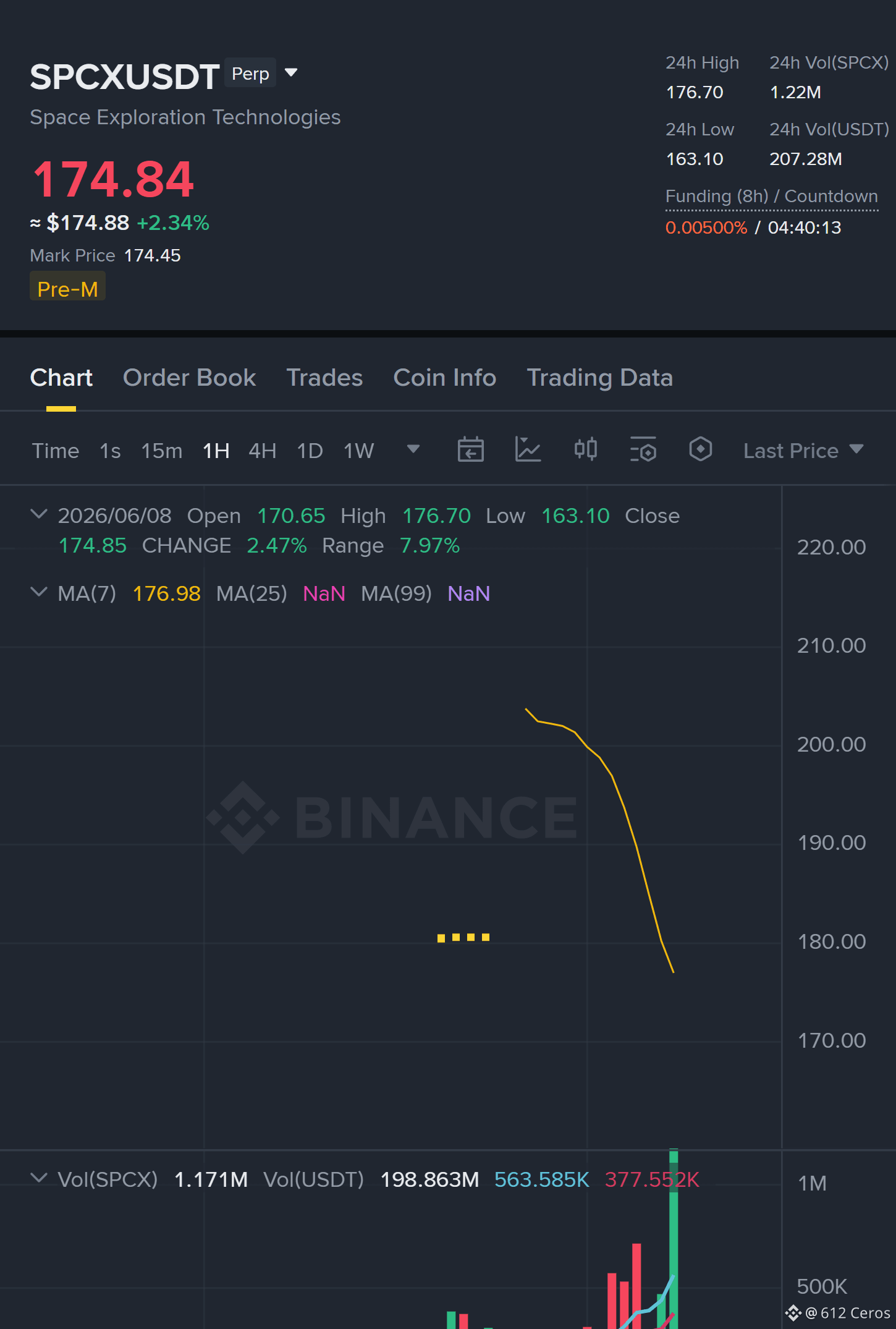Open the Last Price dropdown

[803, 451]
